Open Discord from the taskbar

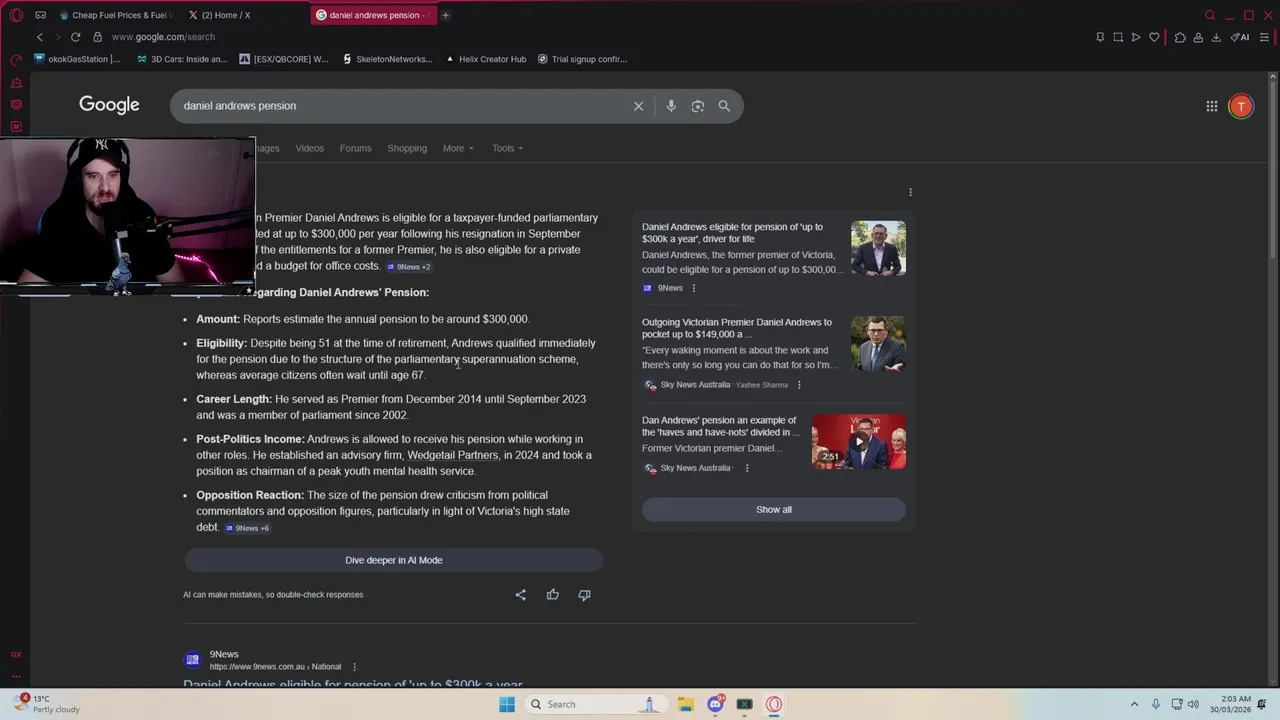715,704
